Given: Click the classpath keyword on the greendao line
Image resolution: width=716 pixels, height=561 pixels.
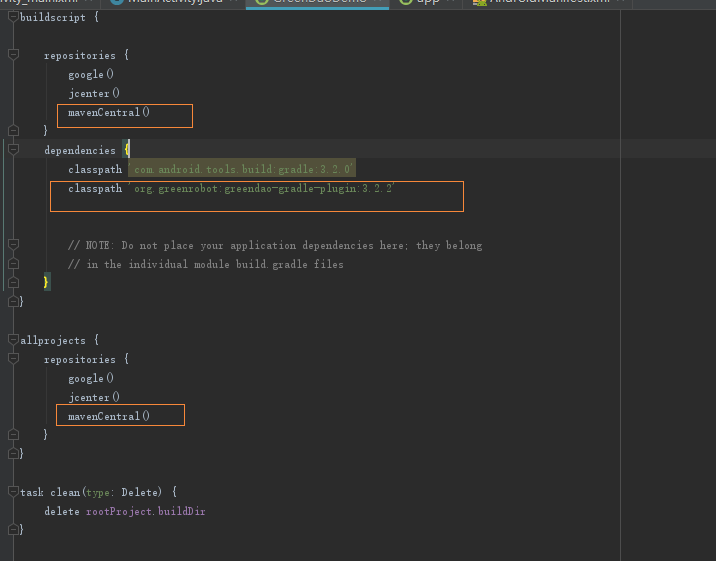Looking at the screenshot, I should point(95,189).
